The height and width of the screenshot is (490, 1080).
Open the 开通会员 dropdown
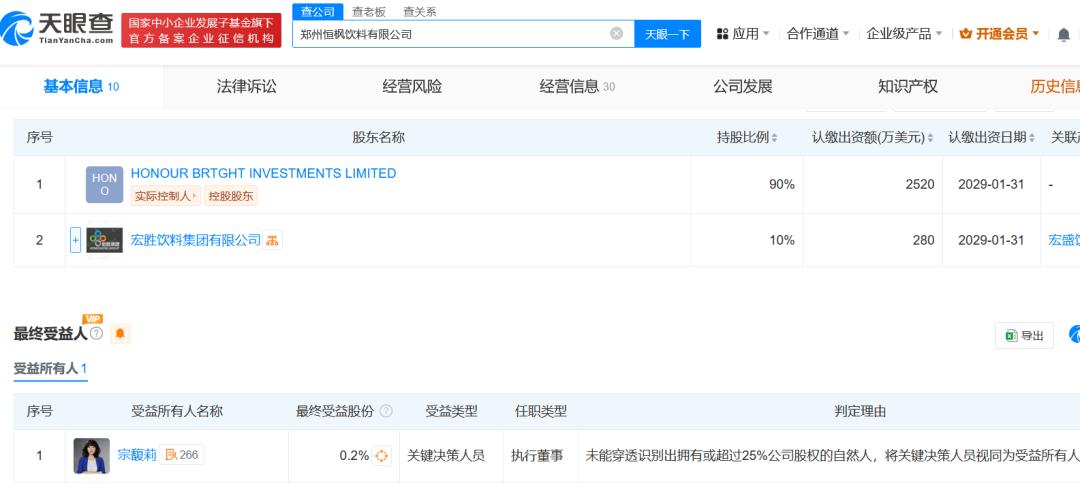point(999,34)
